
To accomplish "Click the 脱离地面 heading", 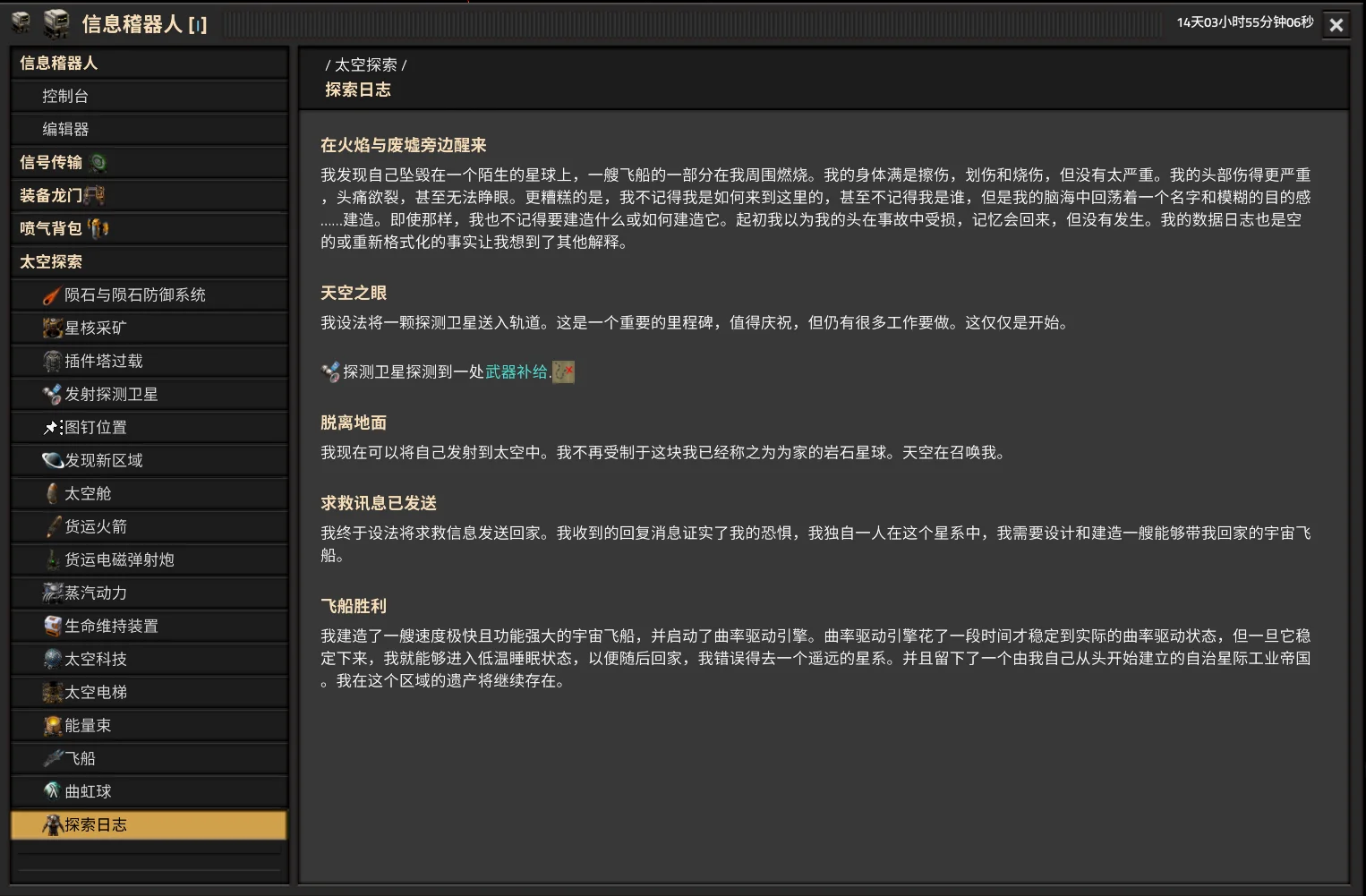I will (x=354, y=422).
